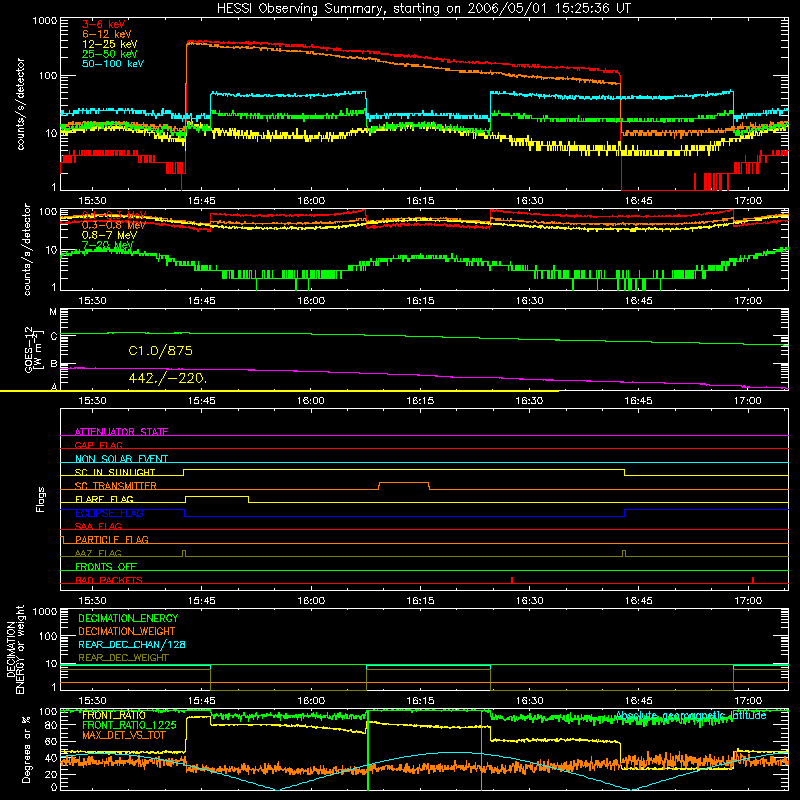
Task: Select the FLARE_FLAG label
Action: 104,499
